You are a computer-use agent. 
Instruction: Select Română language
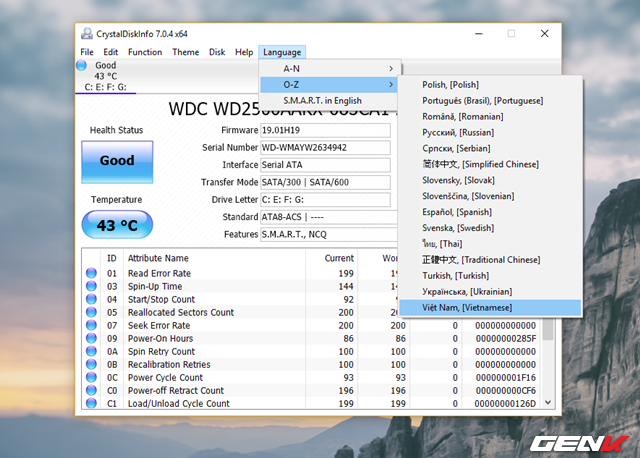[x=490, y=116]
